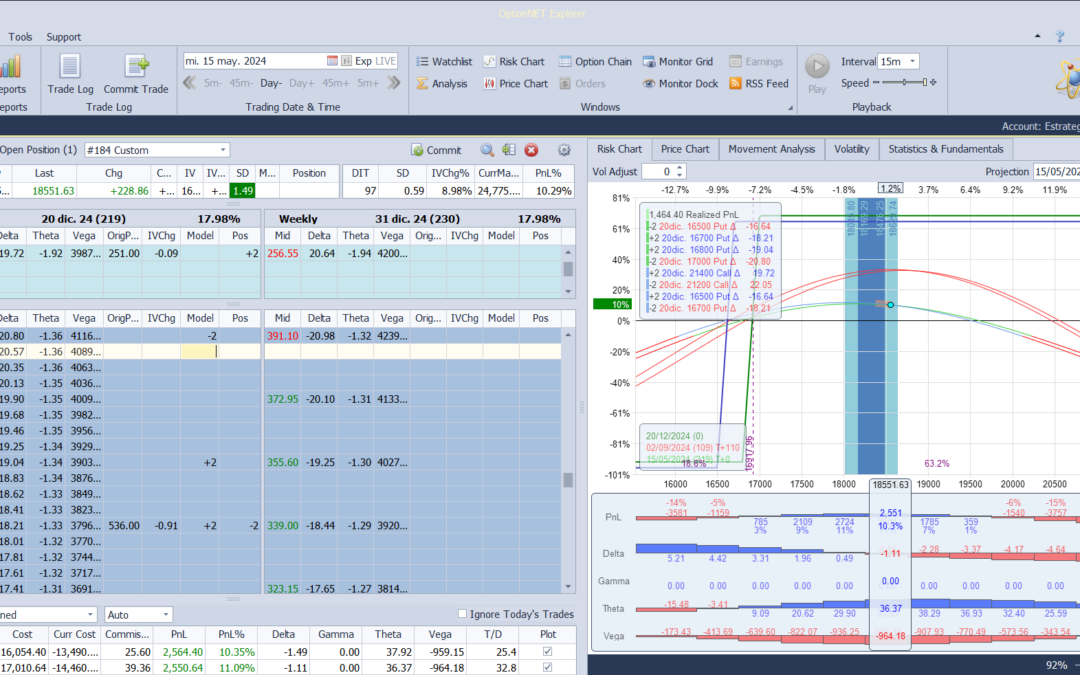Click the magnifier icon next to Commit
This screenshot has width=1080, height=675.
click(x=487, y=149)
